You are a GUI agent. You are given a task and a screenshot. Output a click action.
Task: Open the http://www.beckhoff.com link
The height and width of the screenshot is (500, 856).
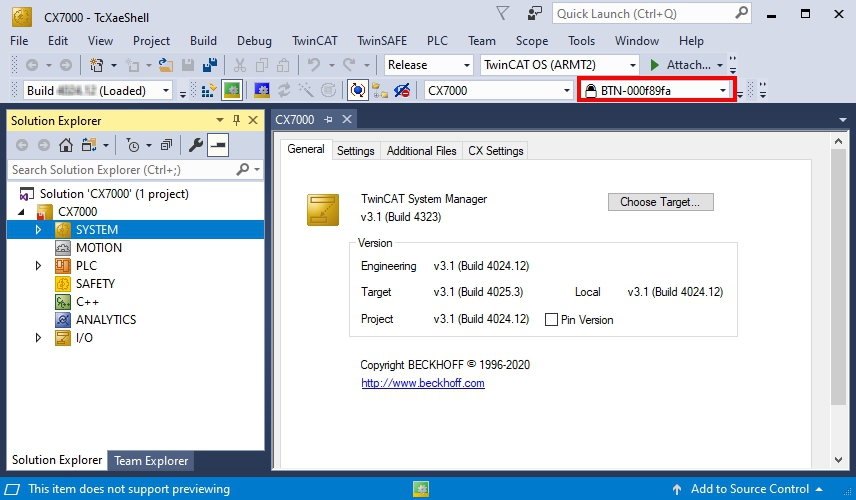tap(423, 383)
